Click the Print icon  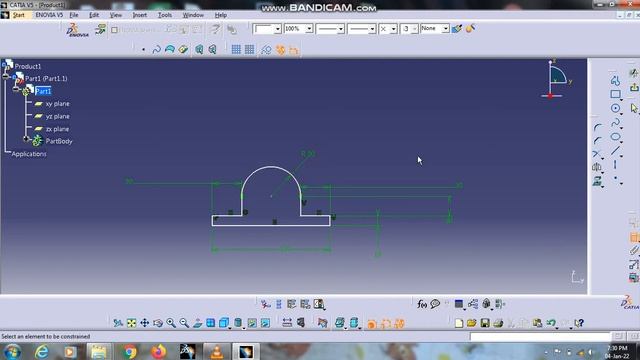click(x=498, y=323)
